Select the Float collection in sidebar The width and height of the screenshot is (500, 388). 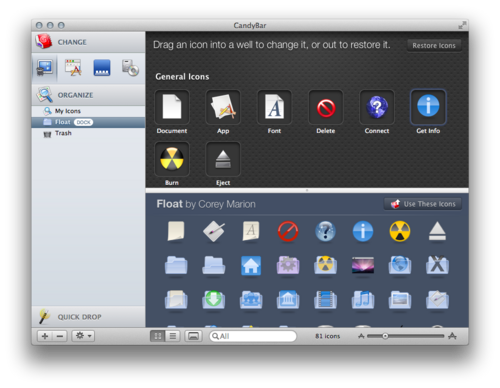tap(88, 122)
